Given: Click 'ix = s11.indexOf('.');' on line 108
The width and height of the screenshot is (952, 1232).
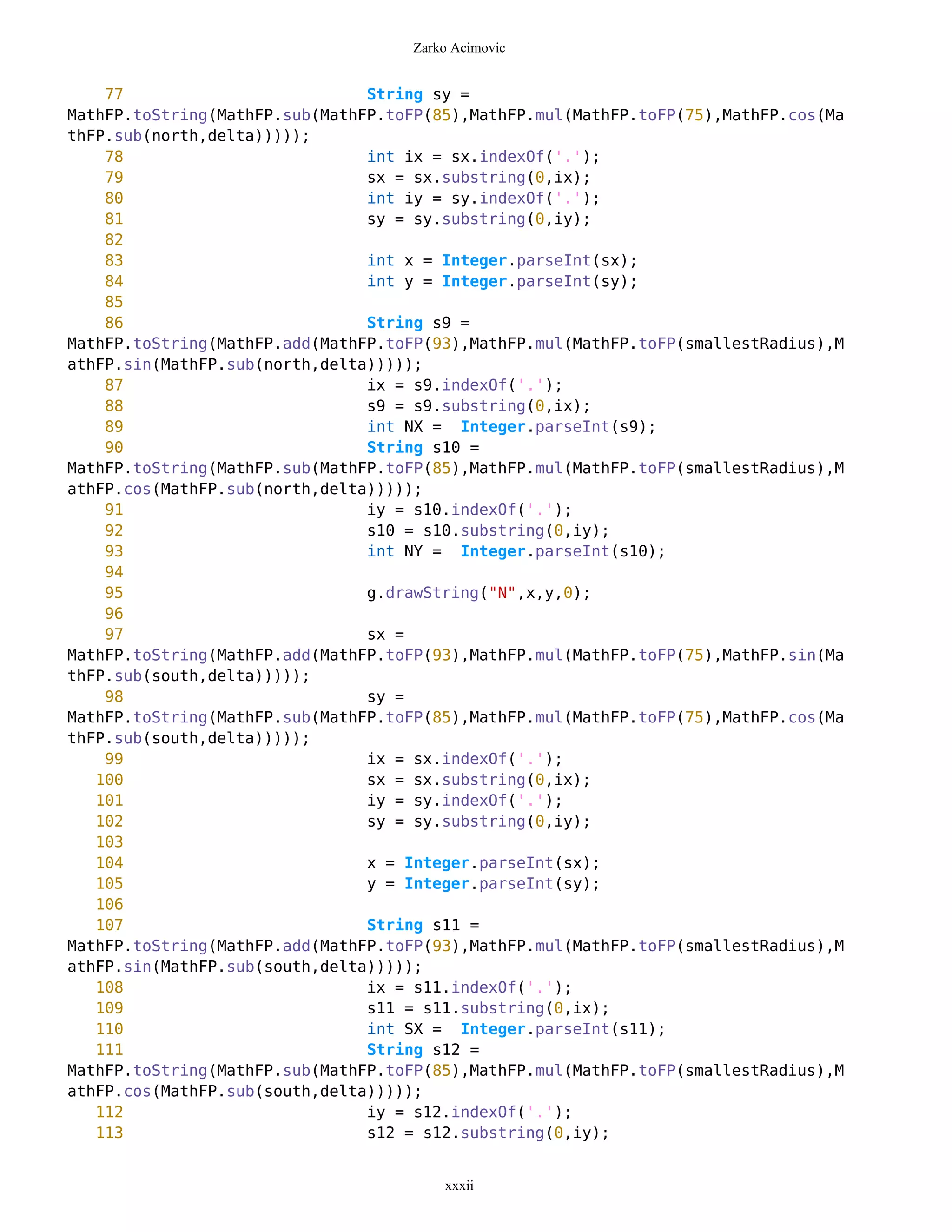Looking at the screenshot, I should (469, 988).
